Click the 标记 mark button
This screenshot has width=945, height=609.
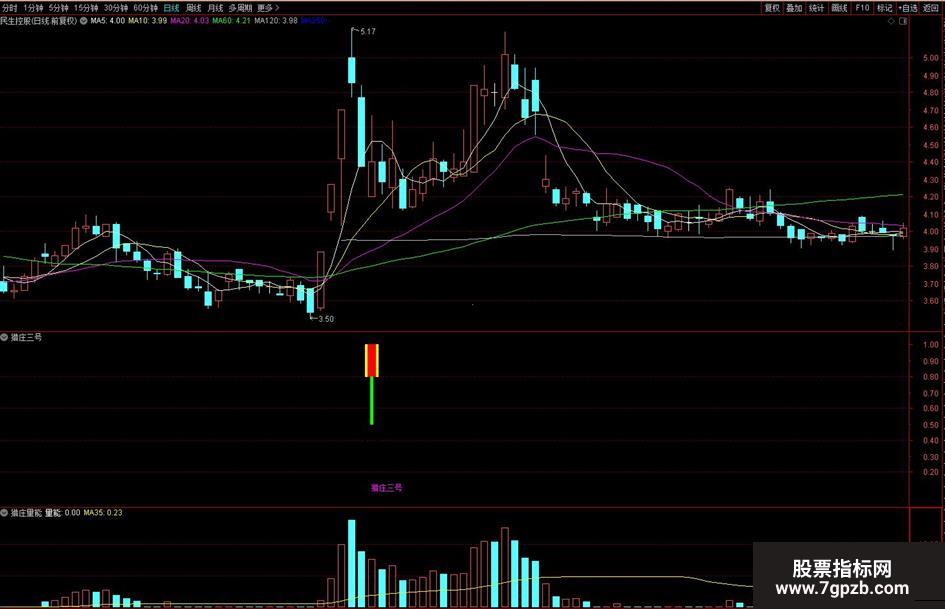tap(885, 8)
